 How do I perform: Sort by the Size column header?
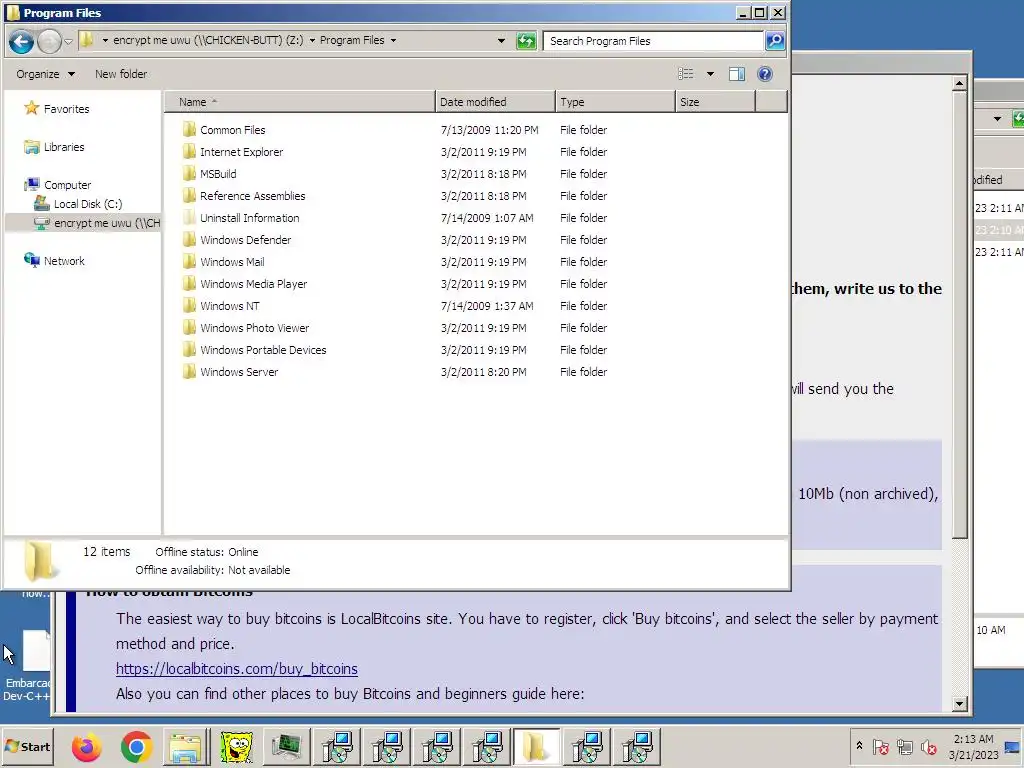(x=715, y=102)
